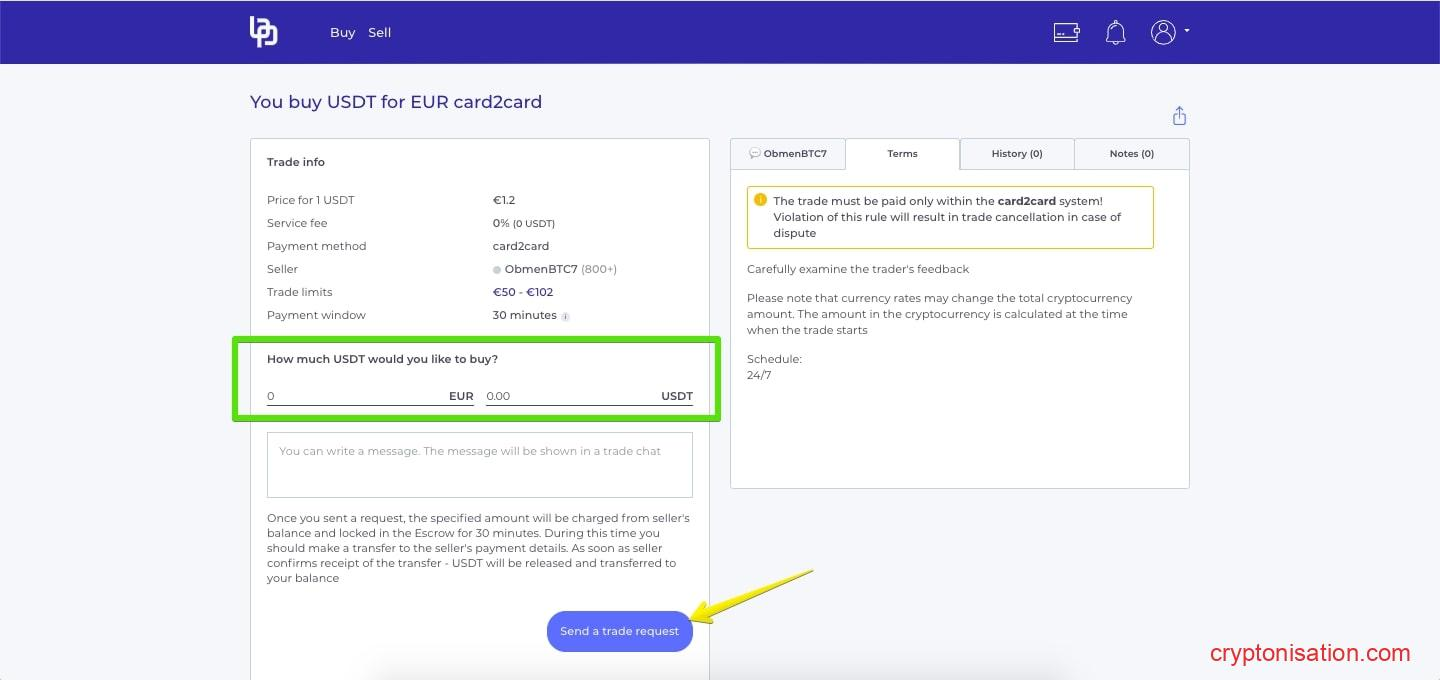Expand the account dropdown arrow
Screen dimensions: 1440x680
click(x=1187, y=31)
